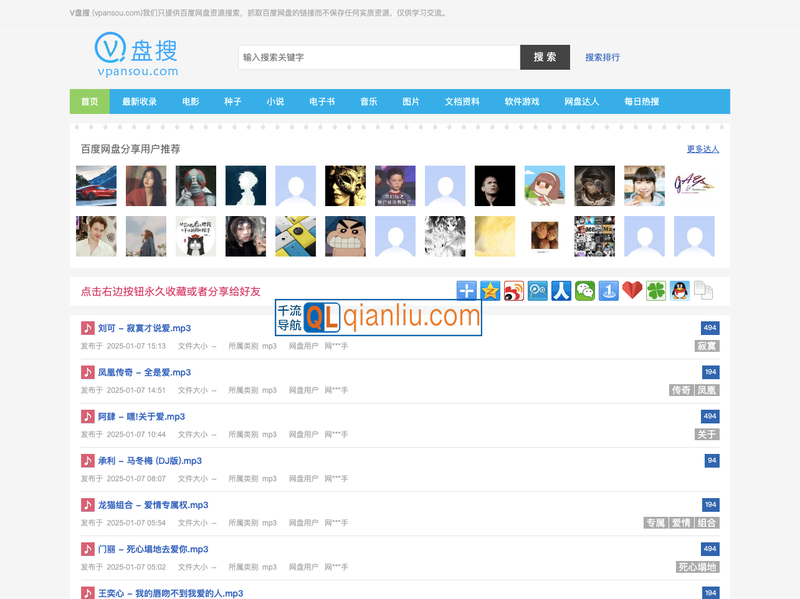Go to the 每日热搜 tab
The width and height of the screenshot is (800, 599).
point(641,102)
